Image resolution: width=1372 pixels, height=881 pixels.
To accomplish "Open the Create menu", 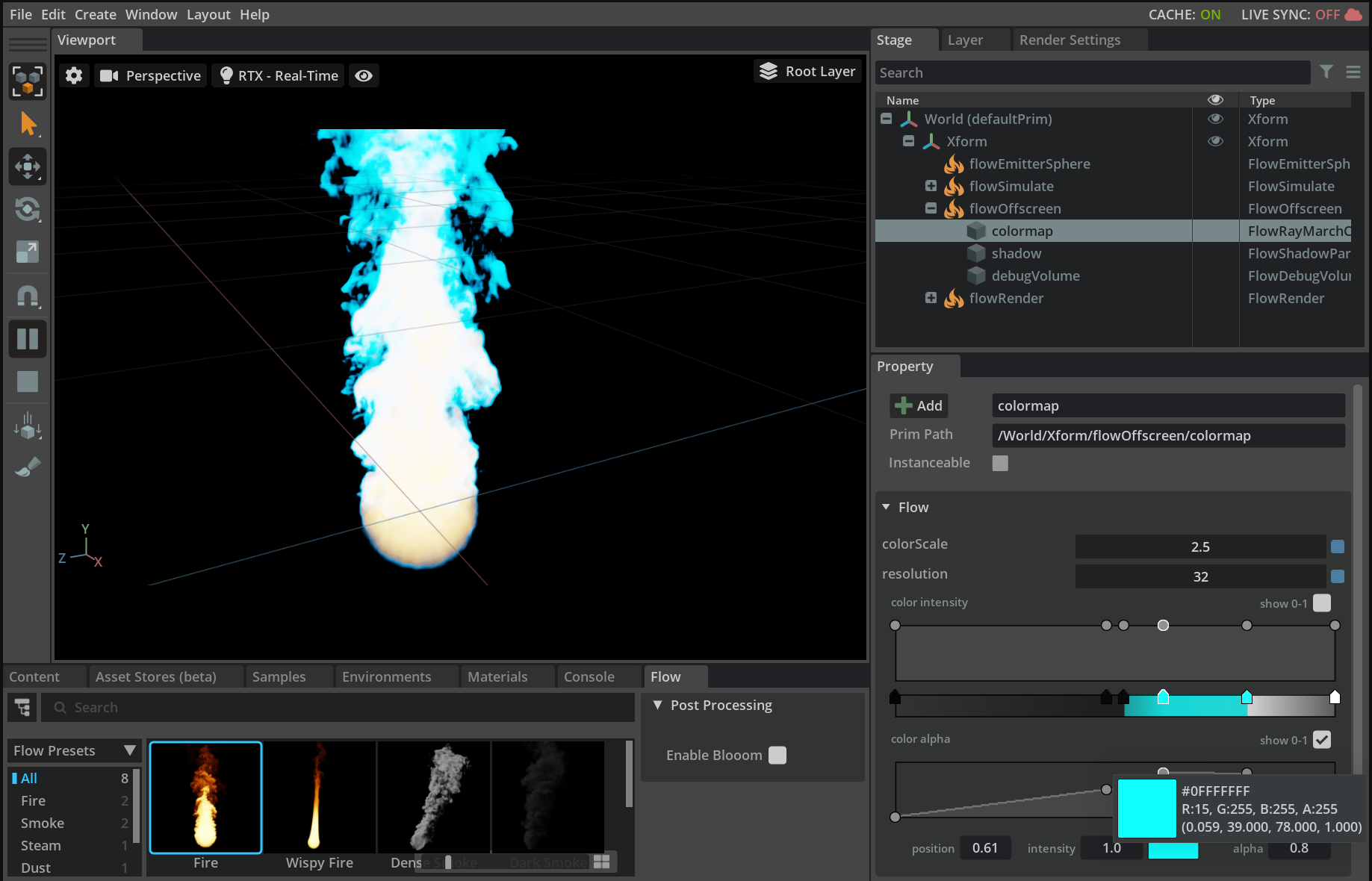I will [96, 14].
